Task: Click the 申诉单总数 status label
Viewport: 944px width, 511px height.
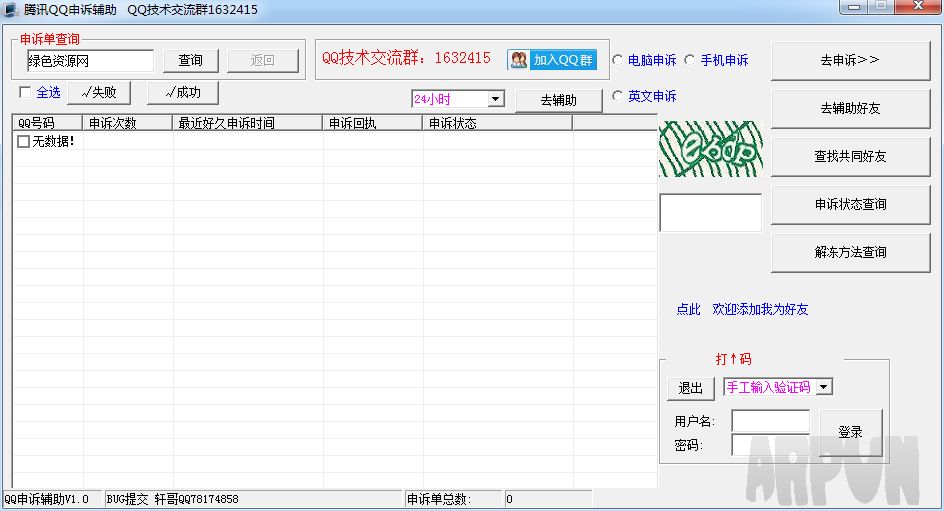Action: point(438,499)
